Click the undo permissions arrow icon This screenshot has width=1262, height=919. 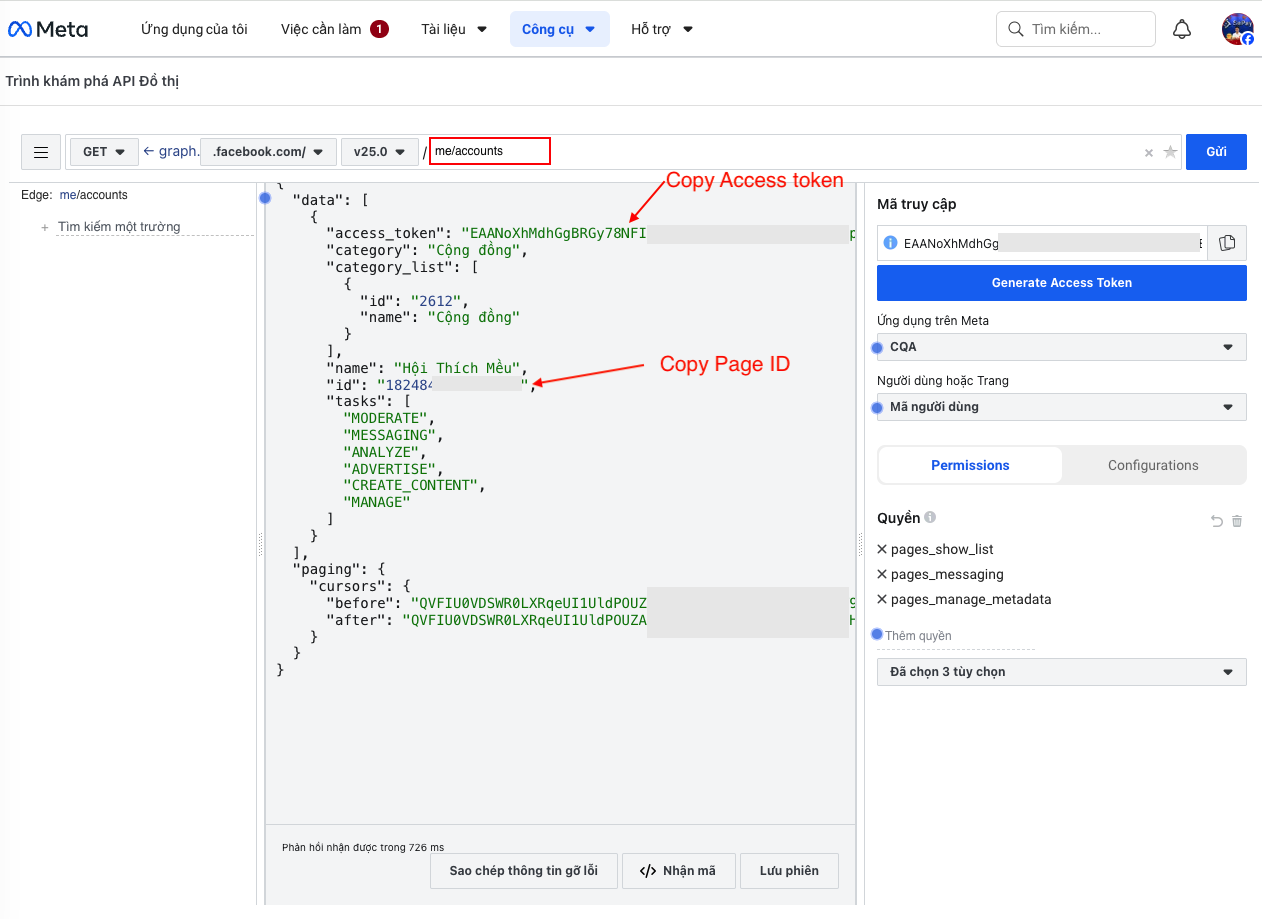[x=1216, y=521]
